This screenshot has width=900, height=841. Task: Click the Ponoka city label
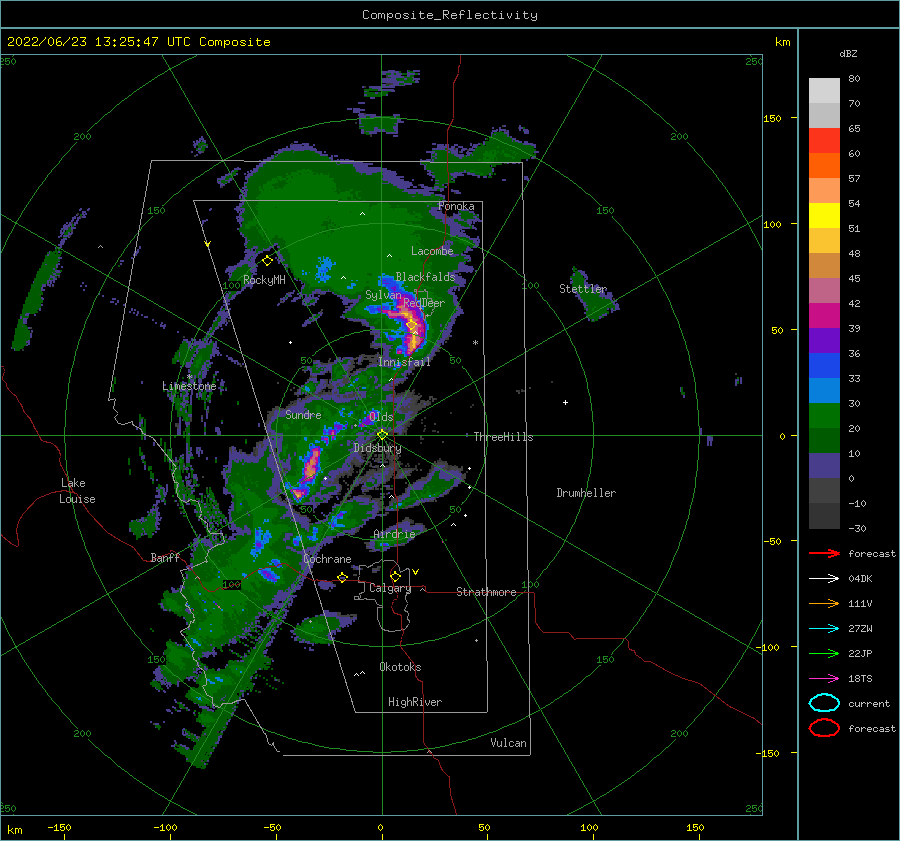pyautogui.click(x=456, y=206)
